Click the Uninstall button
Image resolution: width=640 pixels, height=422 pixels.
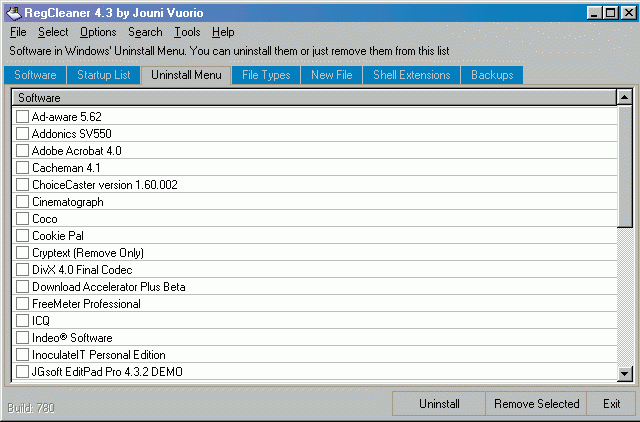(439, 404)
